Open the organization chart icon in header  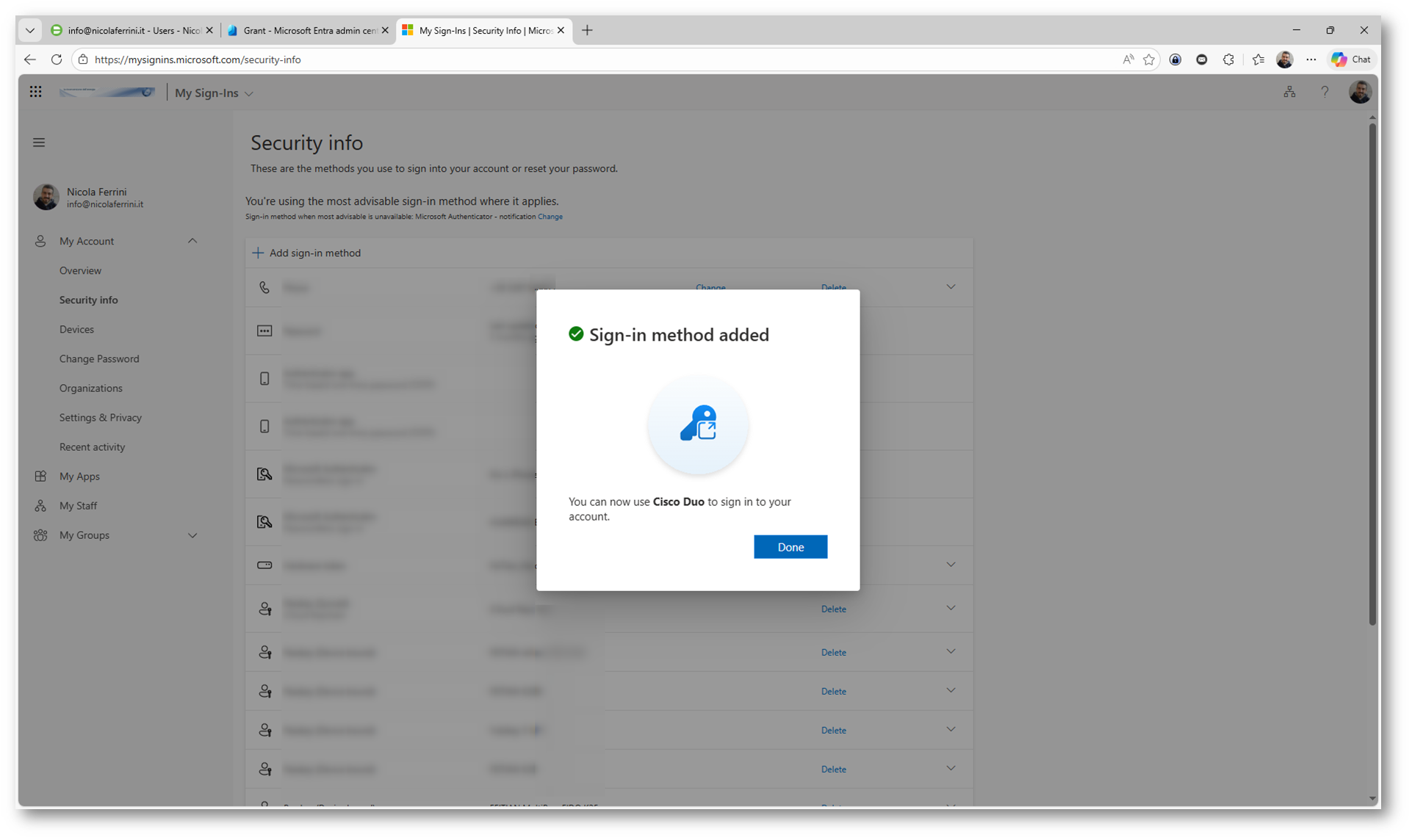[1289, 92]
